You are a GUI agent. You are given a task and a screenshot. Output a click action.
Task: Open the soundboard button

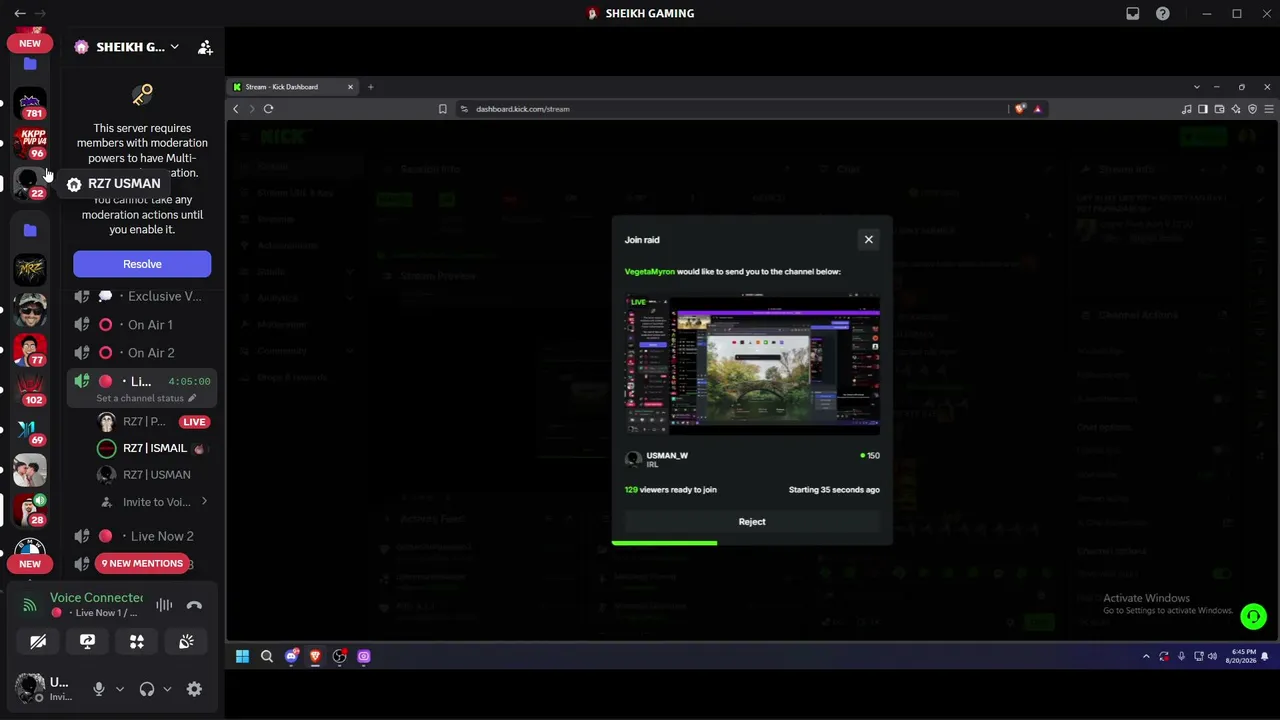click(x=186, y=642)
